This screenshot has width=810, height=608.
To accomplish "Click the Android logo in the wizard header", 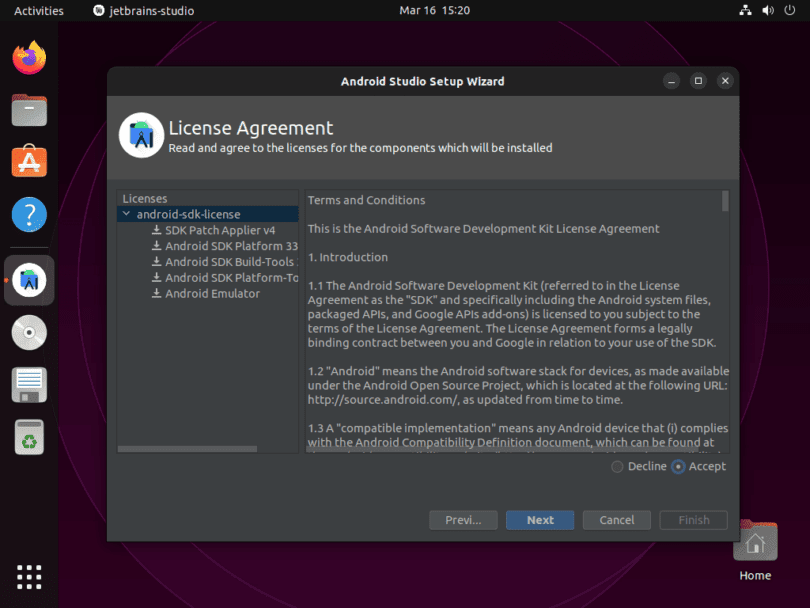I will 141,133.
